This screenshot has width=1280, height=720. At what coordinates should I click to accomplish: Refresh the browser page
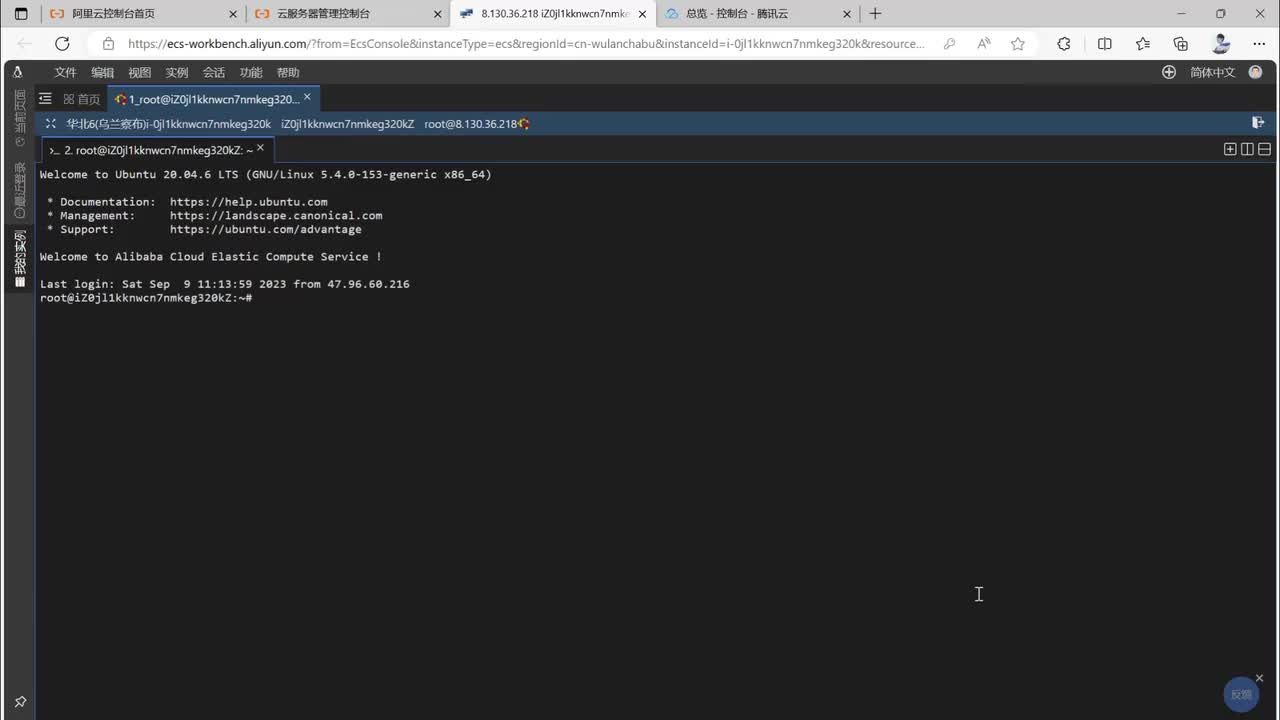62,44
